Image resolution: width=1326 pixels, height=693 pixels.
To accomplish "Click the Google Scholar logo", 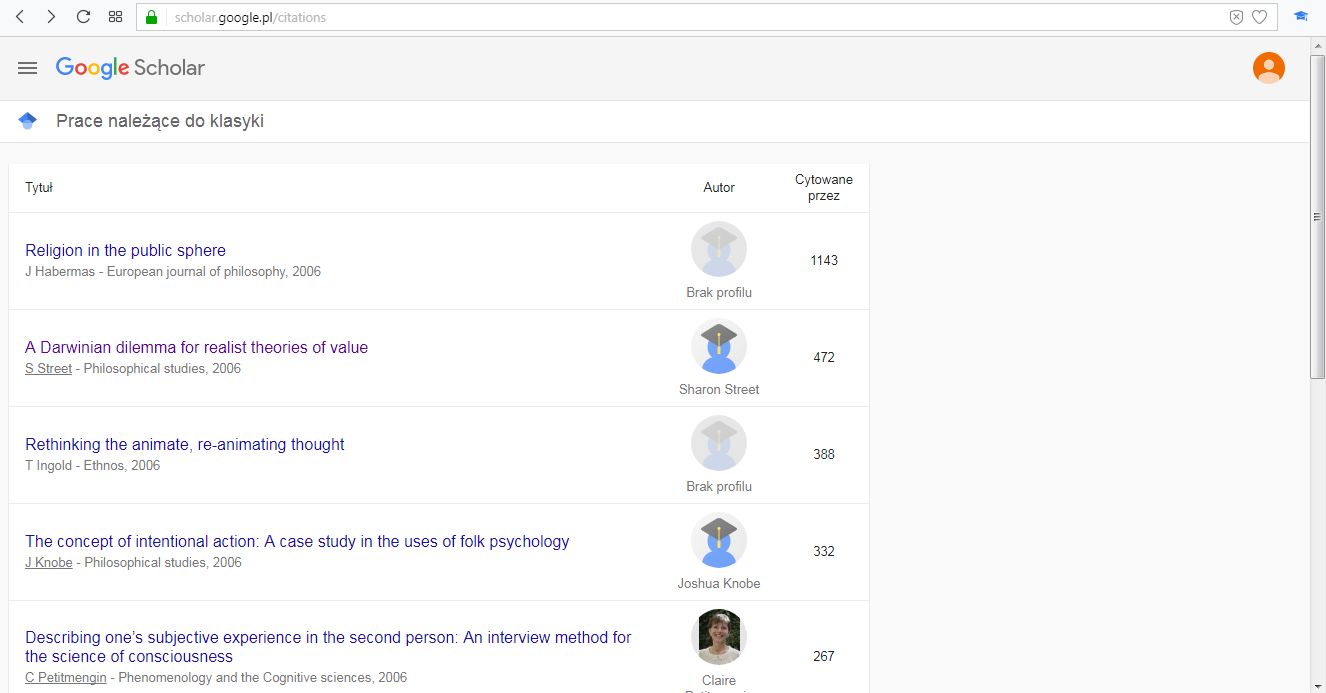I will [130, 68].
